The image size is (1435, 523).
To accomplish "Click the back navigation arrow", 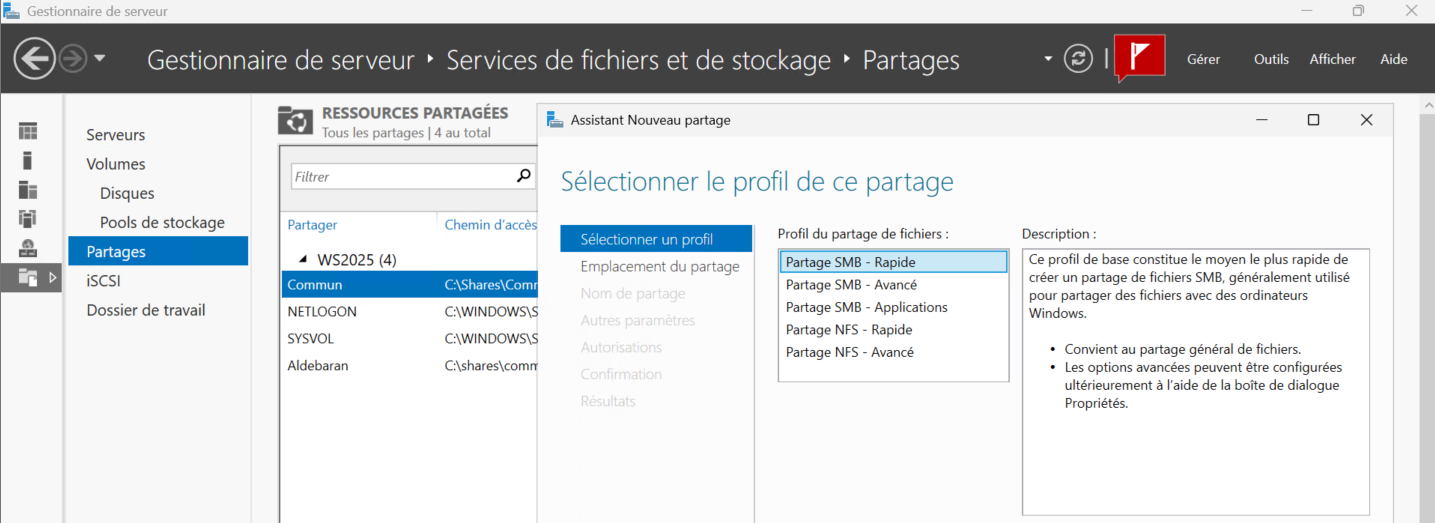I will point(34,59).
